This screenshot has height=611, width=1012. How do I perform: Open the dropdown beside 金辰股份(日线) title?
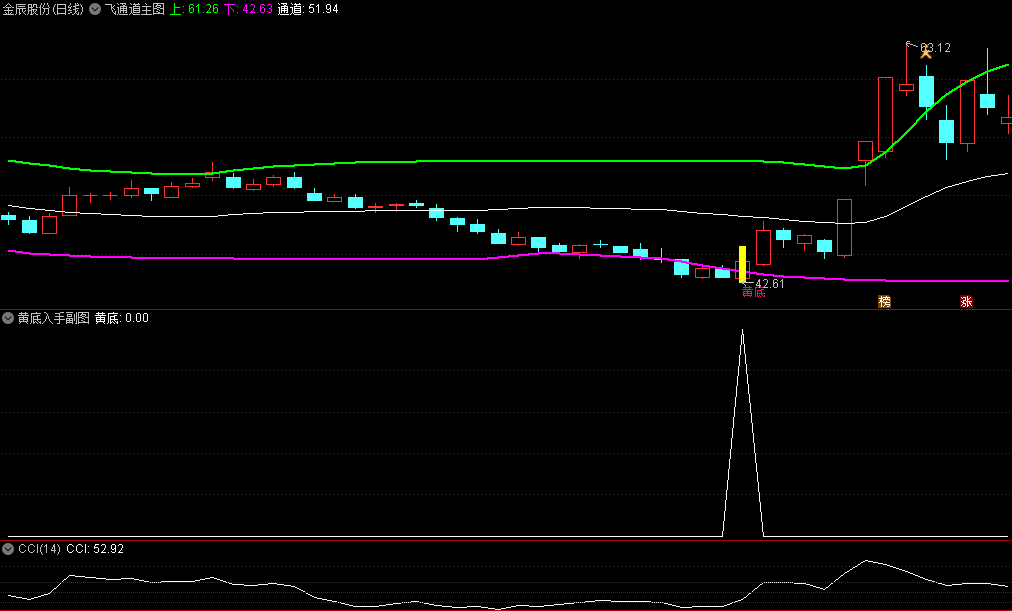tap(95, 9)
